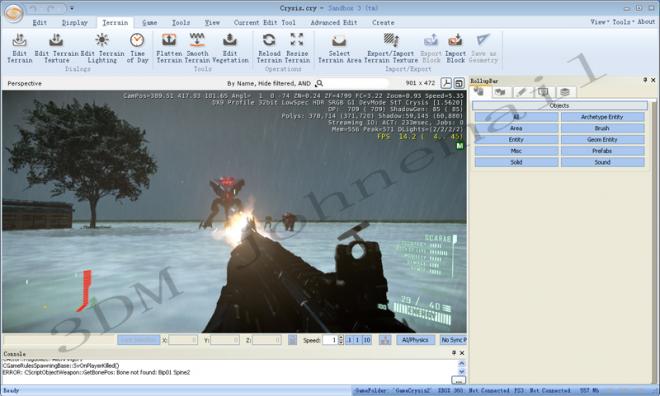This screenshot has width=660, height=396.
Task: Click the Archetype Entity object button
Action: tap(602, 117)
